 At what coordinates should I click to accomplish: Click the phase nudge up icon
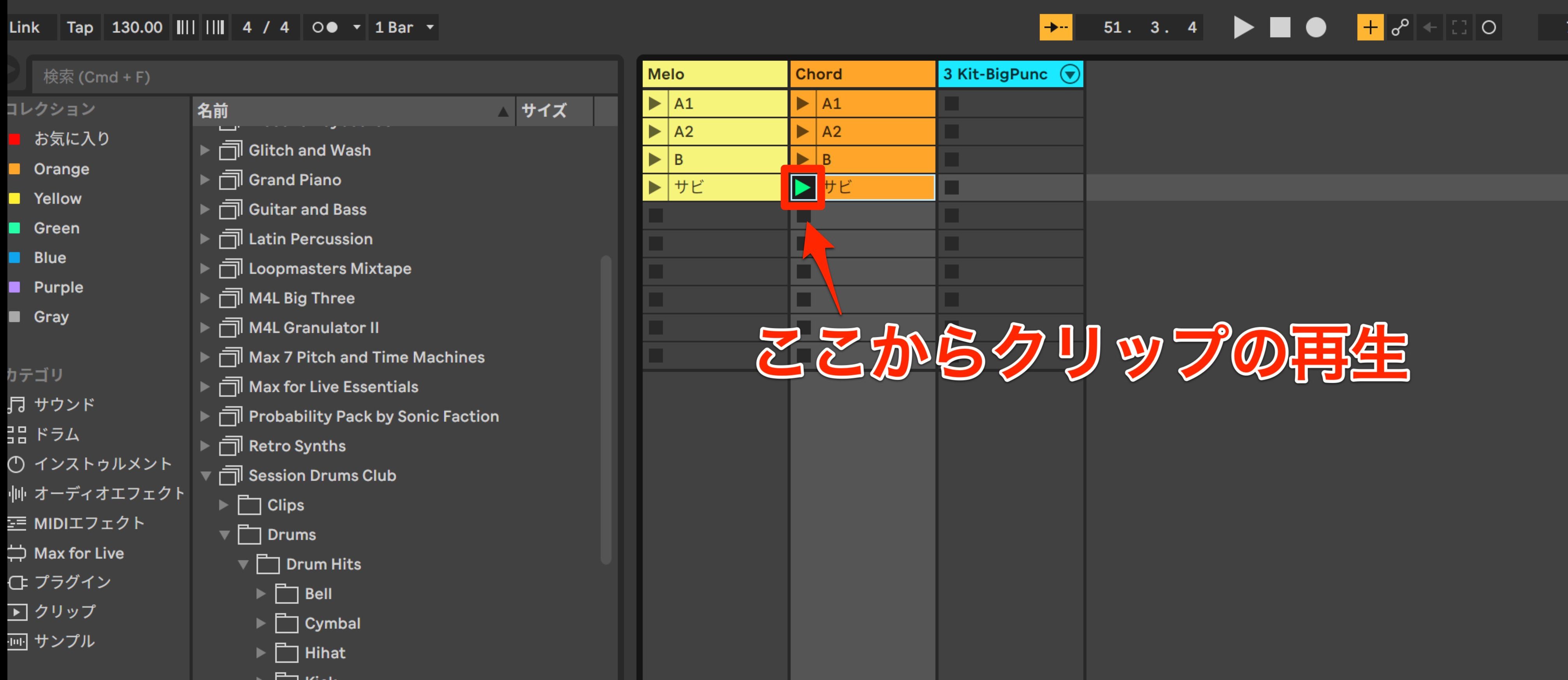click(215, 27)
